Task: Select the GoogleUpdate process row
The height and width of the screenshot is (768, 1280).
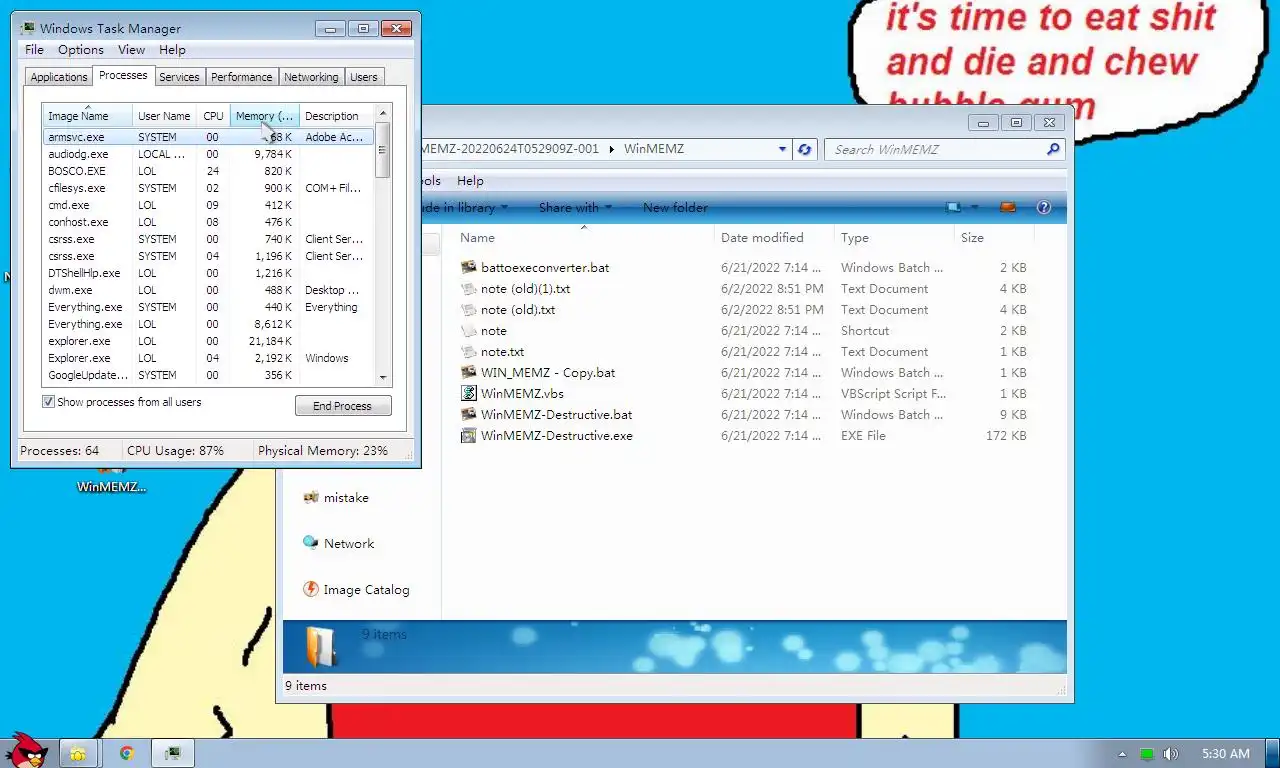Action: pyautogui.click(x=208, y=375)
